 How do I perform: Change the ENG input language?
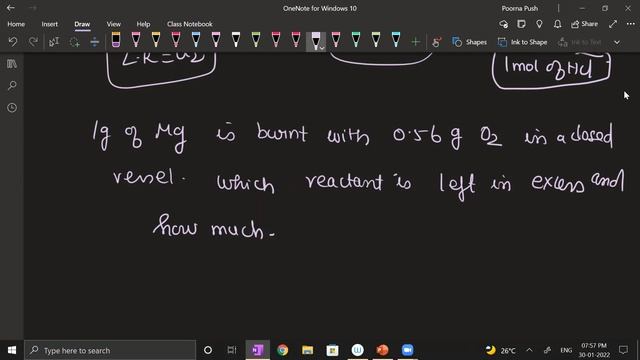566,350
